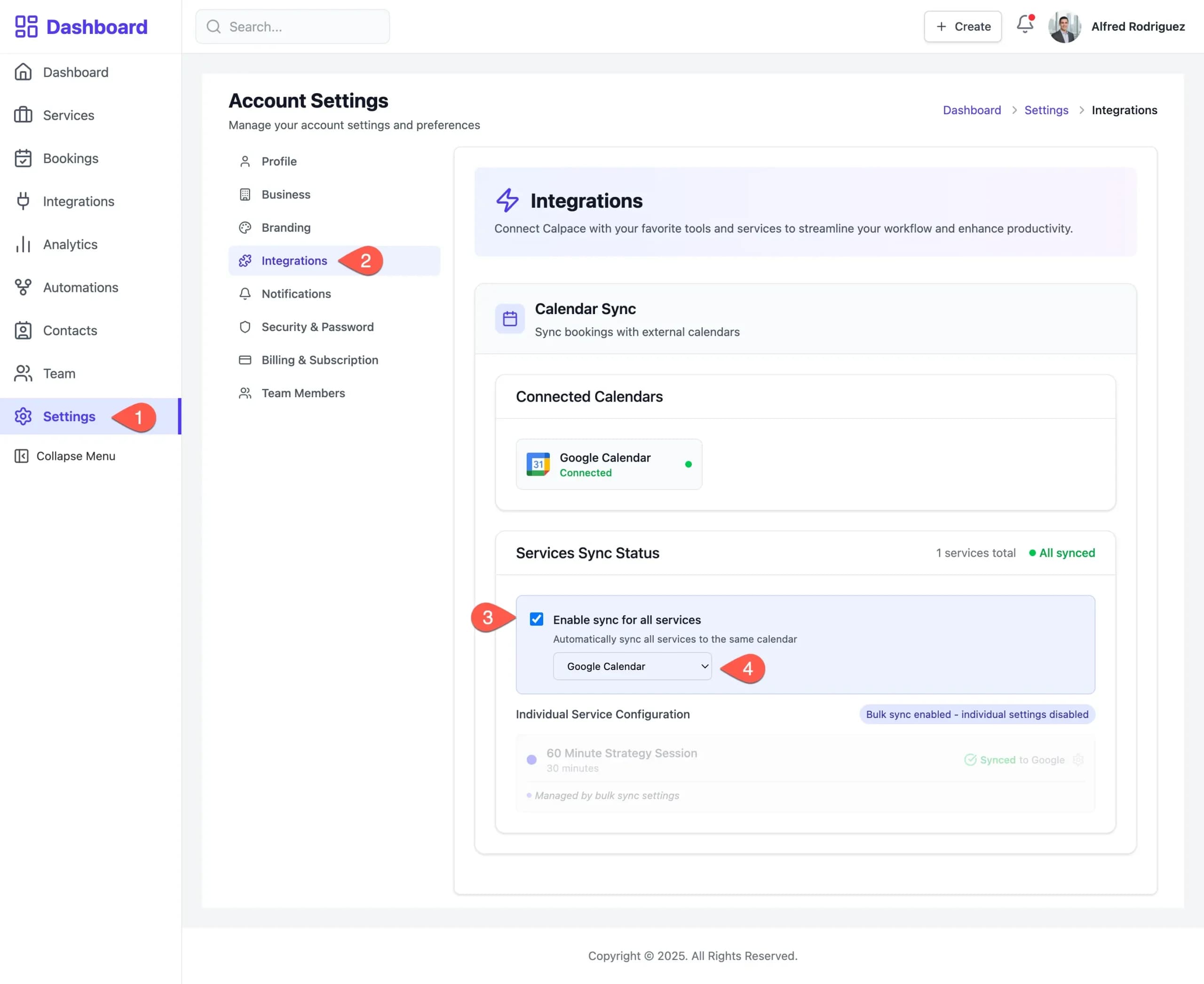Viewport: 1204px width, 984px height.
Task: Click the Google Calendar logo icon
Action: coord(538,464)
